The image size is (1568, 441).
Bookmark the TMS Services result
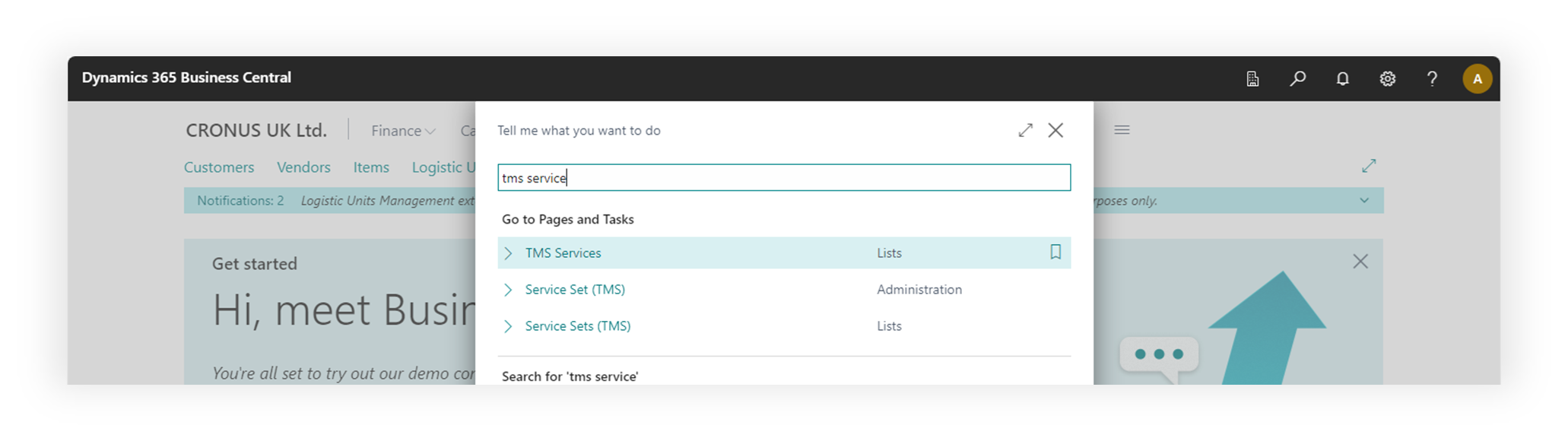pyautogui.click(x=1055, y=252)
